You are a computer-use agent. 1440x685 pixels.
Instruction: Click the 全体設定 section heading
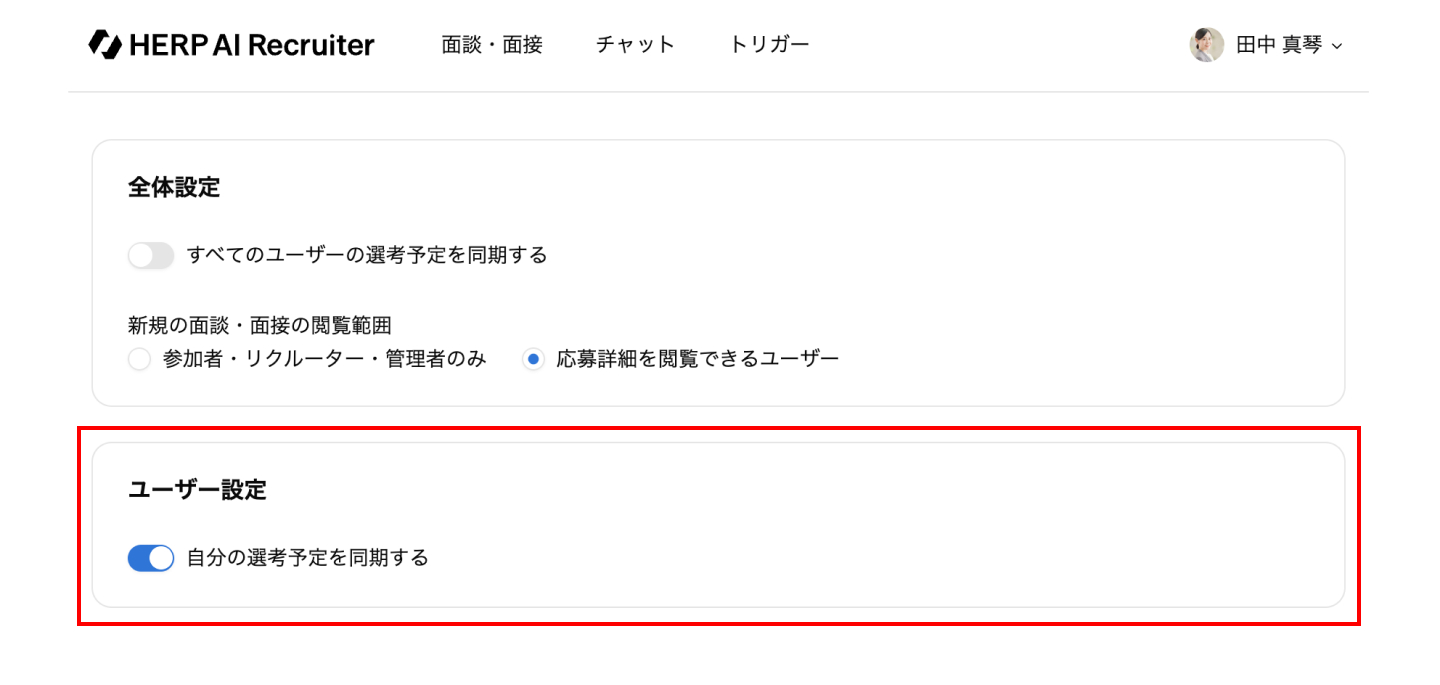[x=174, y=187]
